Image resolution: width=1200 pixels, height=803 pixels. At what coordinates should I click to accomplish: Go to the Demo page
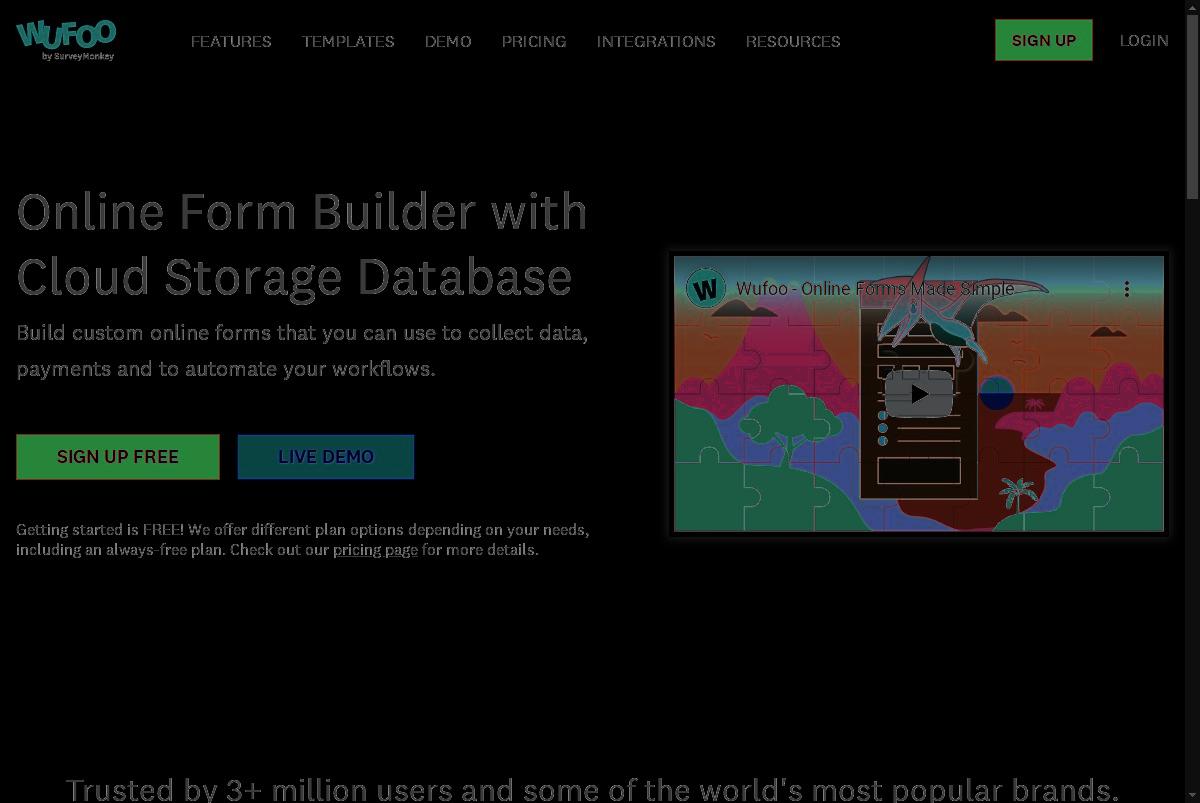click(448, 41)
